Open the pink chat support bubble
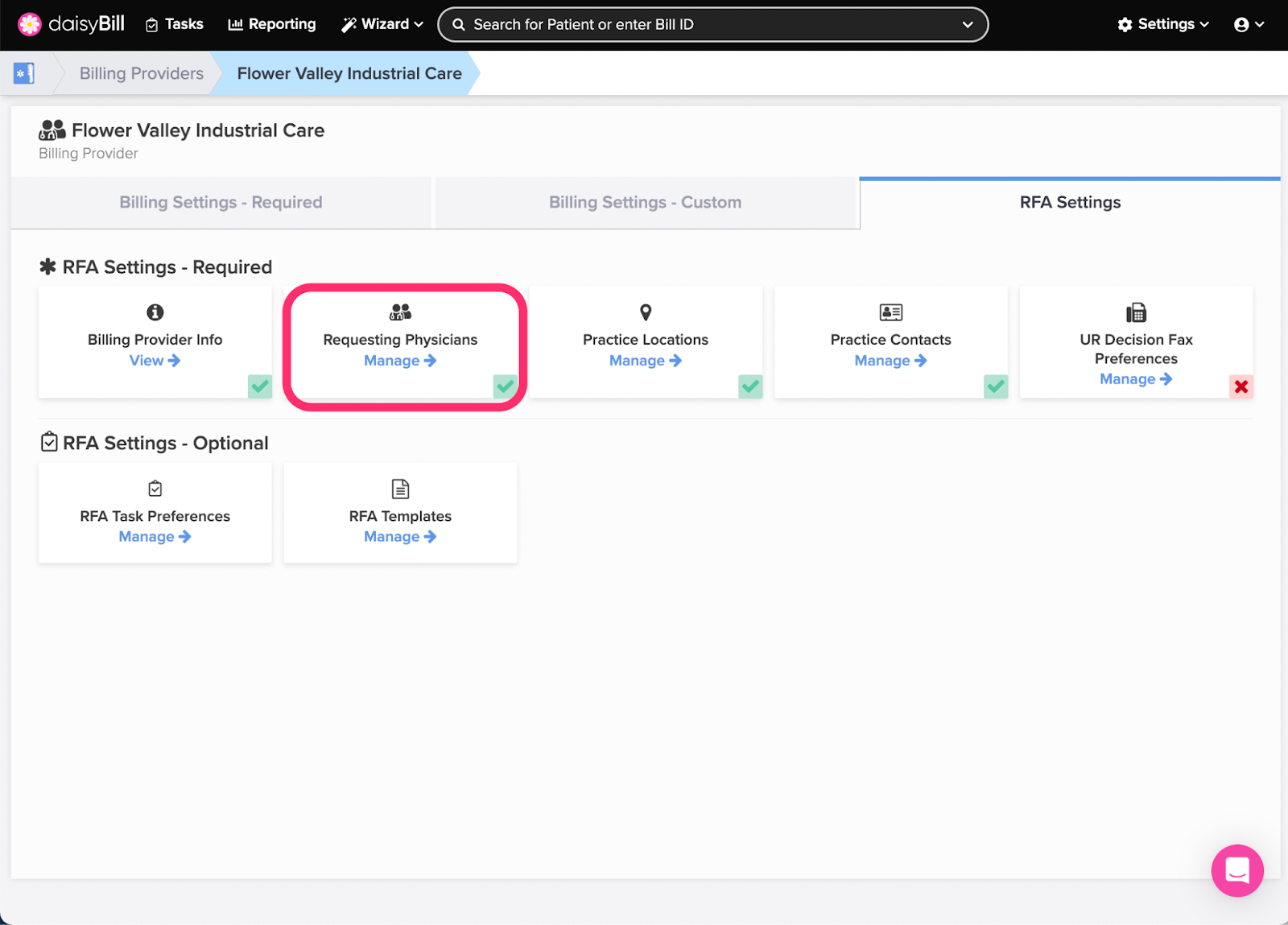The height and width of the screenshot is (925, 1288). coord(1237,870)
